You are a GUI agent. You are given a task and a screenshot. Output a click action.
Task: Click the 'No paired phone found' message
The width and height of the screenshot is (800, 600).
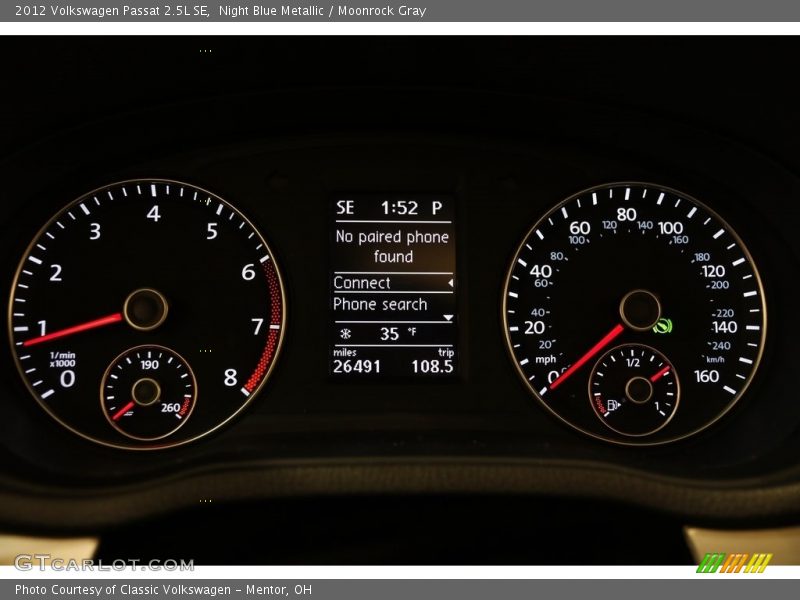(392, 246)
